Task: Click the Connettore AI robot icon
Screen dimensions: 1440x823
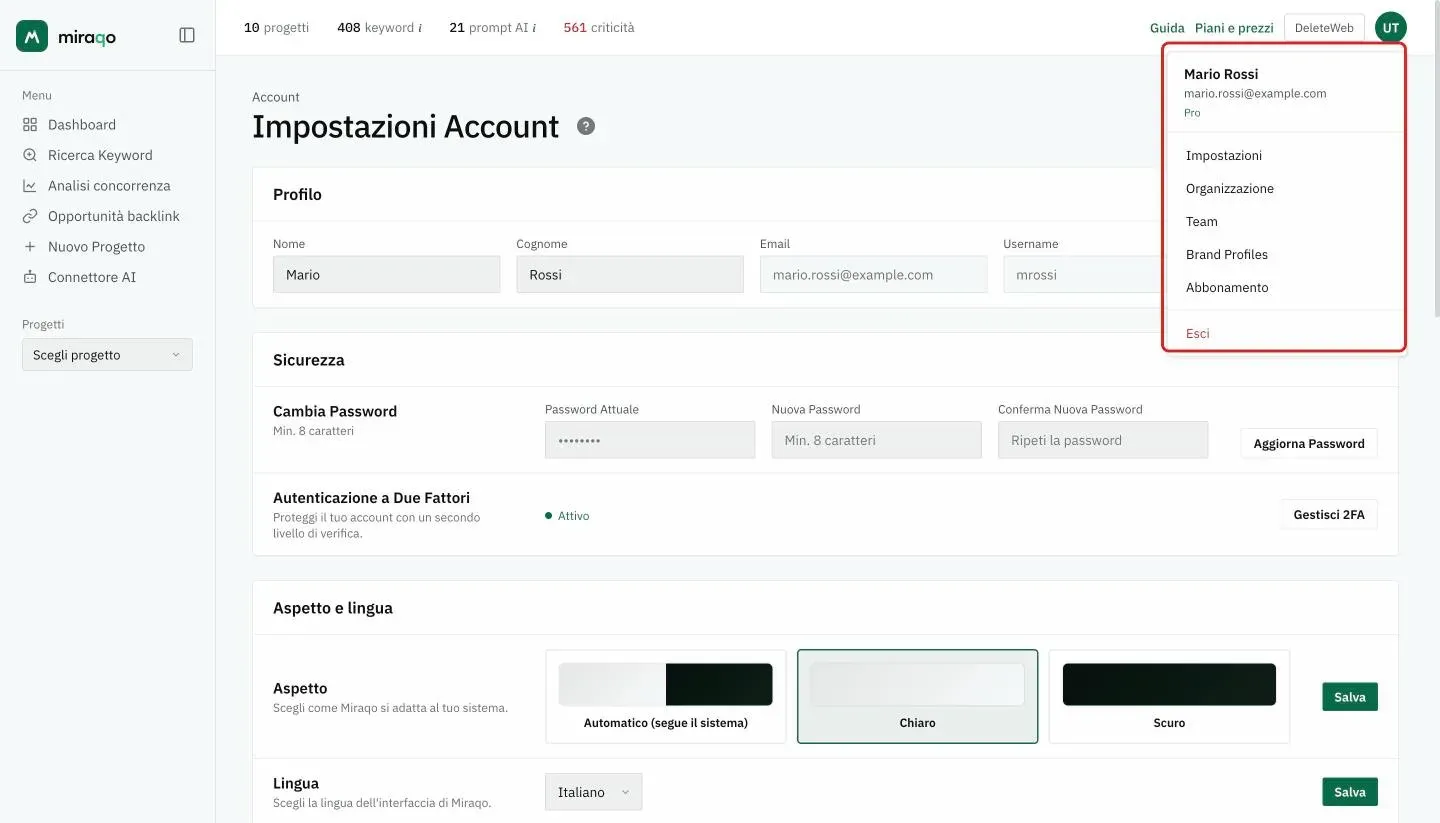Action: tap(30, 277)
